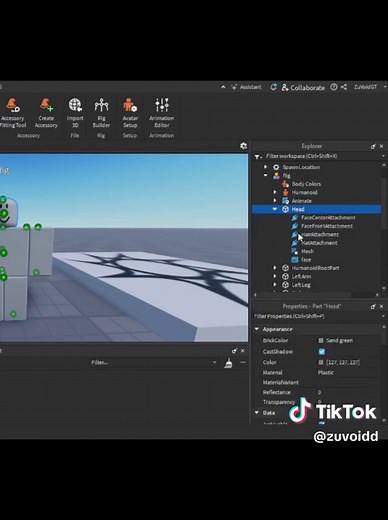Screen dimensions: 388x520
Task: Select the Head part icon
Action: [285, 209]
